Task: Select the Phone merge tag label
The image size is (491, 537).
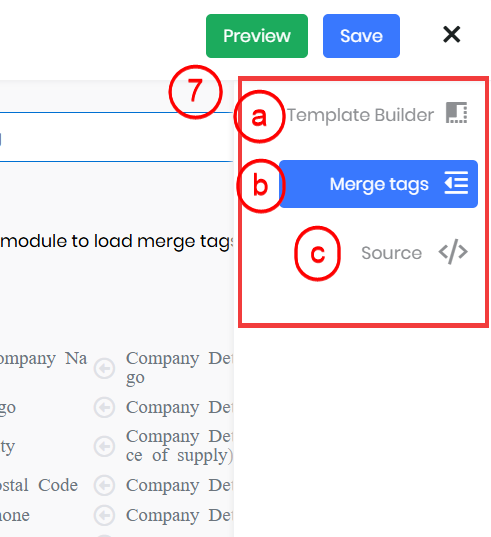Action: (15, 515)
